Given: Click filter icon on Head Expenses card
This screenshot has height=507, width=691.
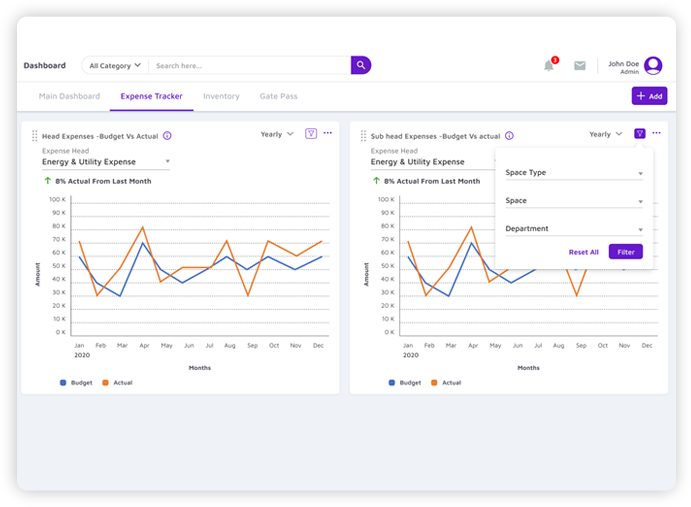Looking at the screenshot, I should (x=311, y=134).
